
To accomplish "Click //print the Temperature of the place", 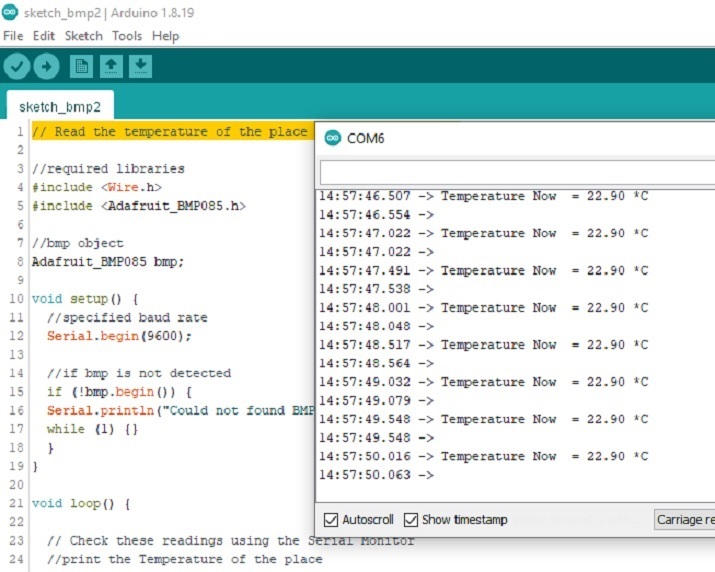I will pos(185,559).
